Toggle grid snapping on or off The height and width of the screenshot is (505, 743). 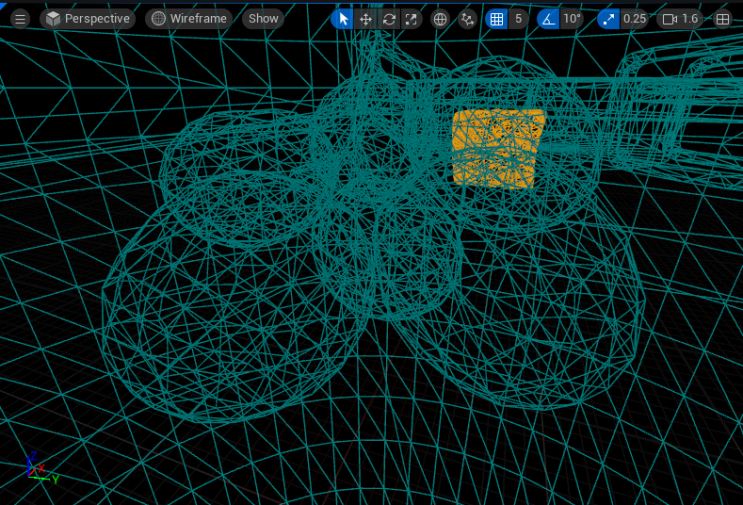(497, 18)
